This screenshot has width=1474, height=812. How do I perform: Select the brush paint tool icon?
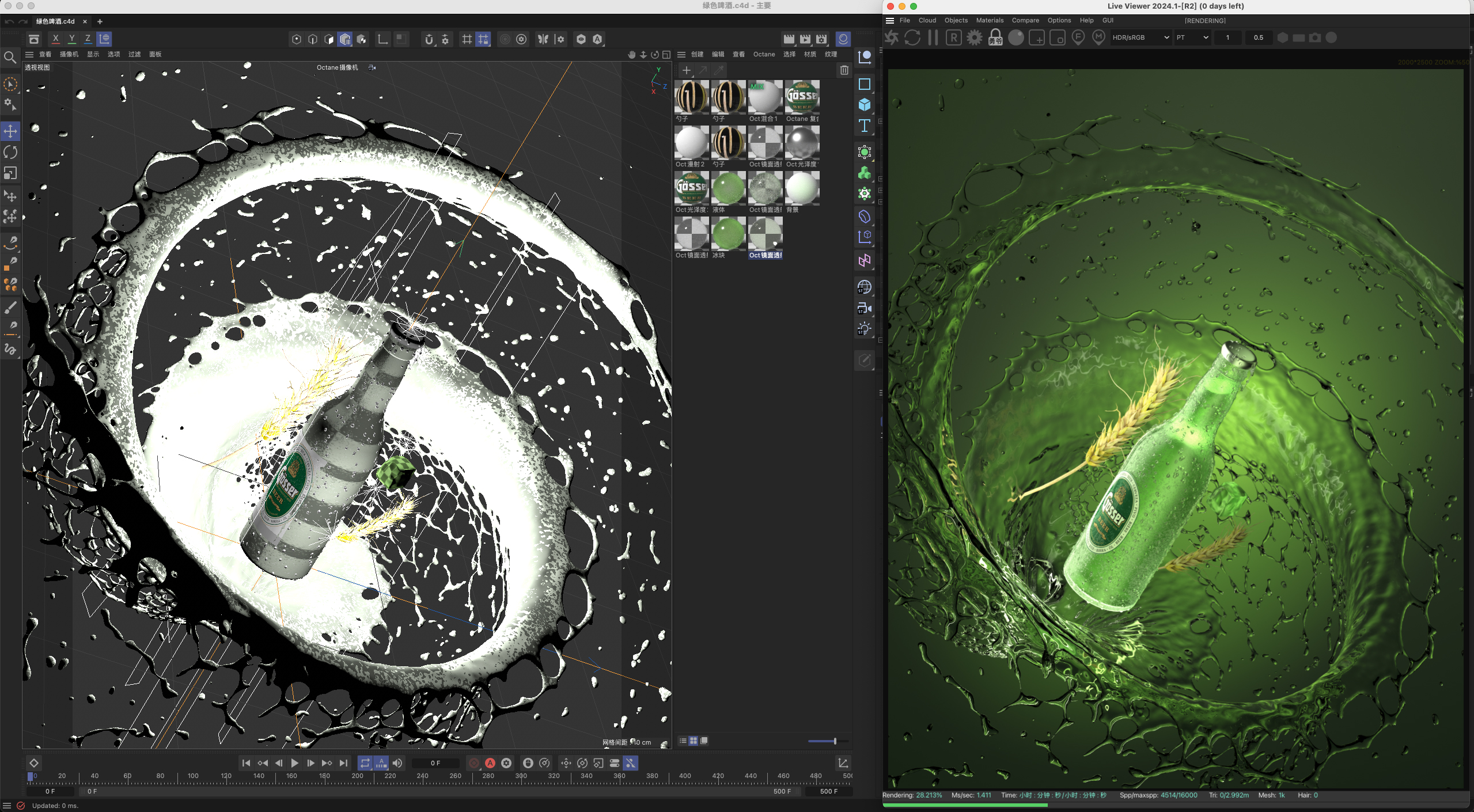pyautogui.click(x=10, y=308)
